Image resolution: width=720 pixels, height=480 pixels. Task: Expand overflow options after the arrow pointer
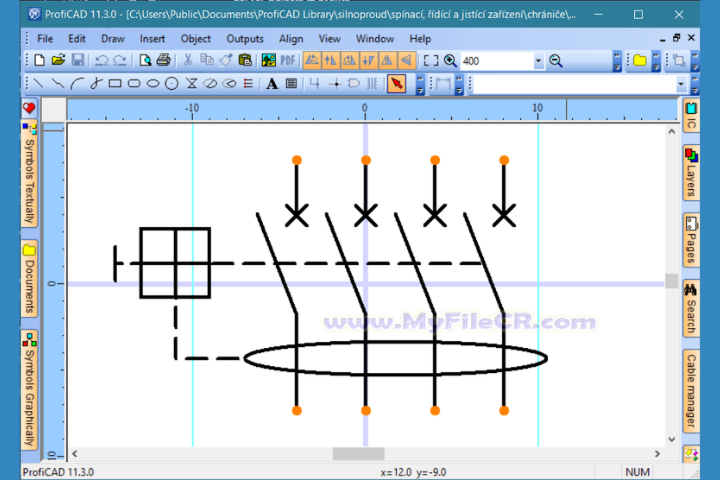(420, 85)
